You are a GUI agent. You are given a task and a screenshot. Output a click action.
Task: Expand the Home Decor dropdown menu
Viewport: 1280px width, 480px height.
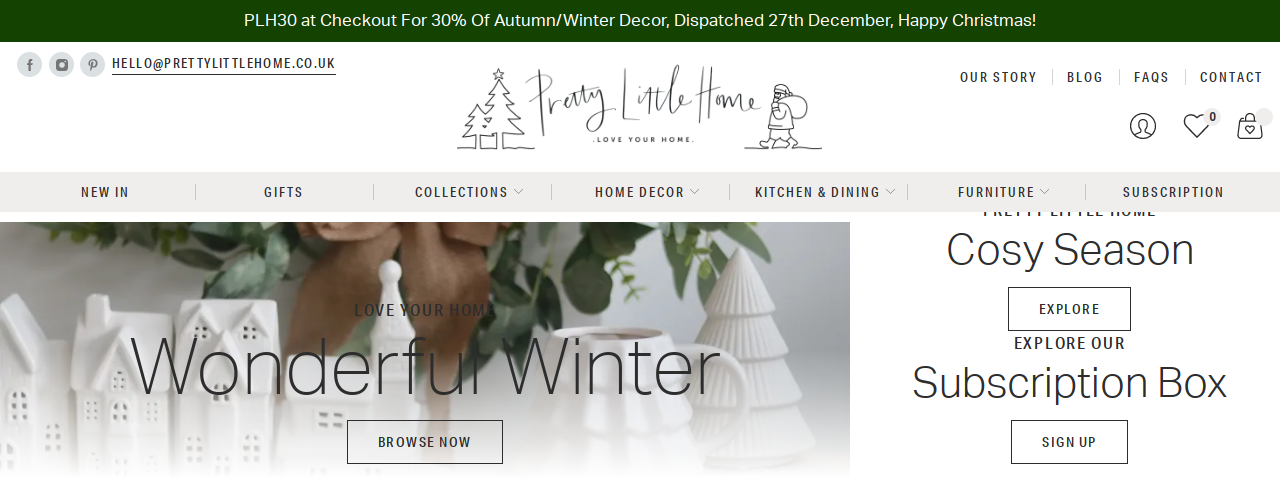(647, 192)
